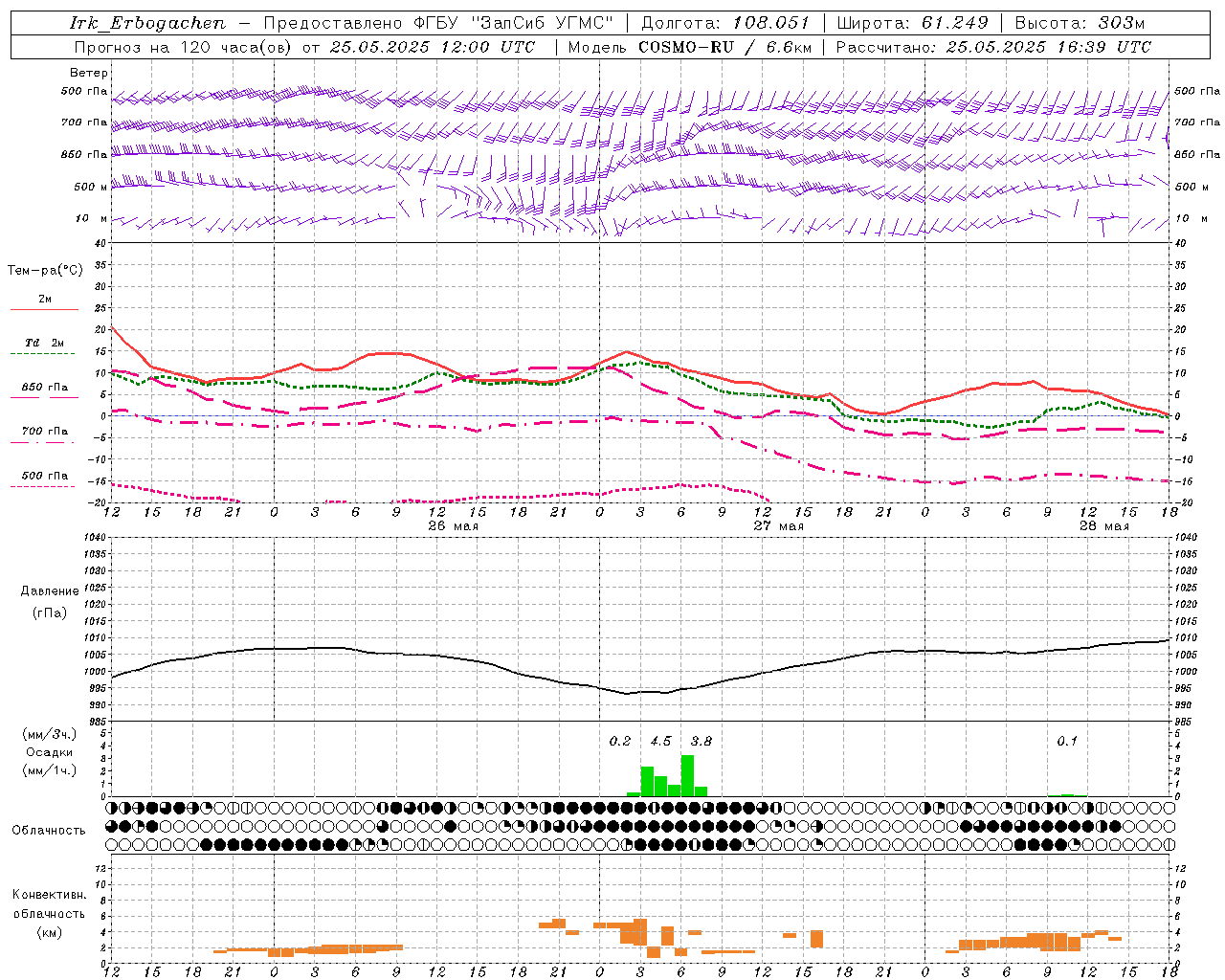Click the "Давление" pressure panel label
Screen dimensions: 1225x980
click(x=50, y=591)
